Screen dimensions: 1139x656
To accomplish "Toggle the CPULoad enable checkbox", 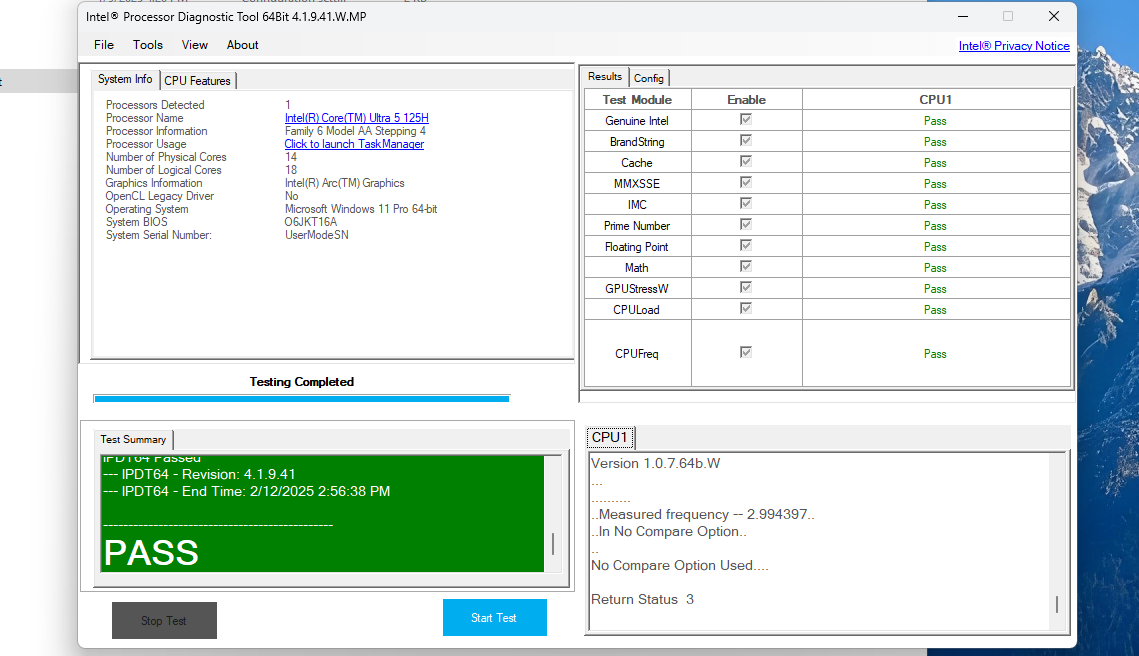I will 745,309.
